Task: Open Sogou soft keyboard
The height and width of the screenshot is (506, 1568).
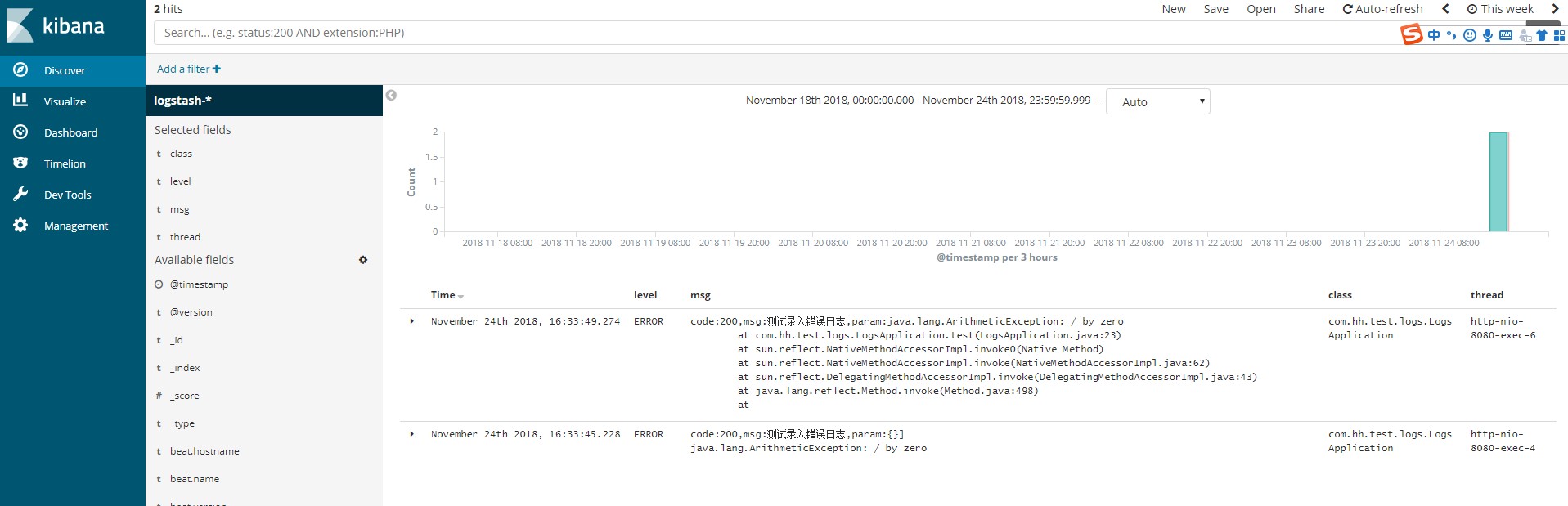Action: (x=1505, y=35)
